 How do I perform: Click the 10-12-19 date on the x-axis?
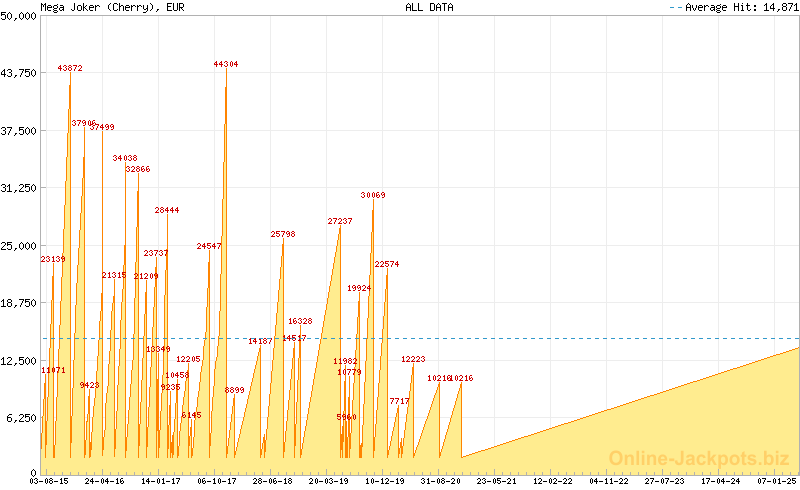click(385, 481)
